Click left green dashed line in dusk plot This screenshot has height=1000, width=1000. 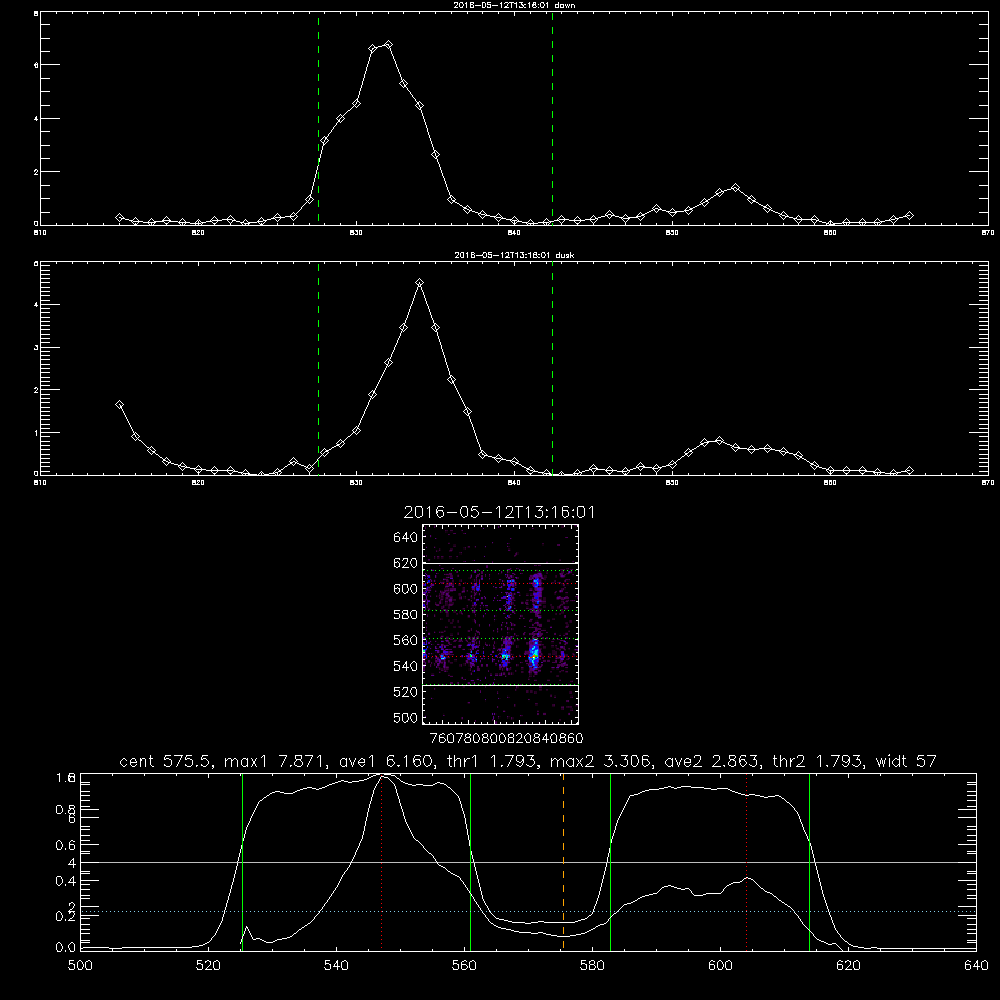click(x=318, y=369)
